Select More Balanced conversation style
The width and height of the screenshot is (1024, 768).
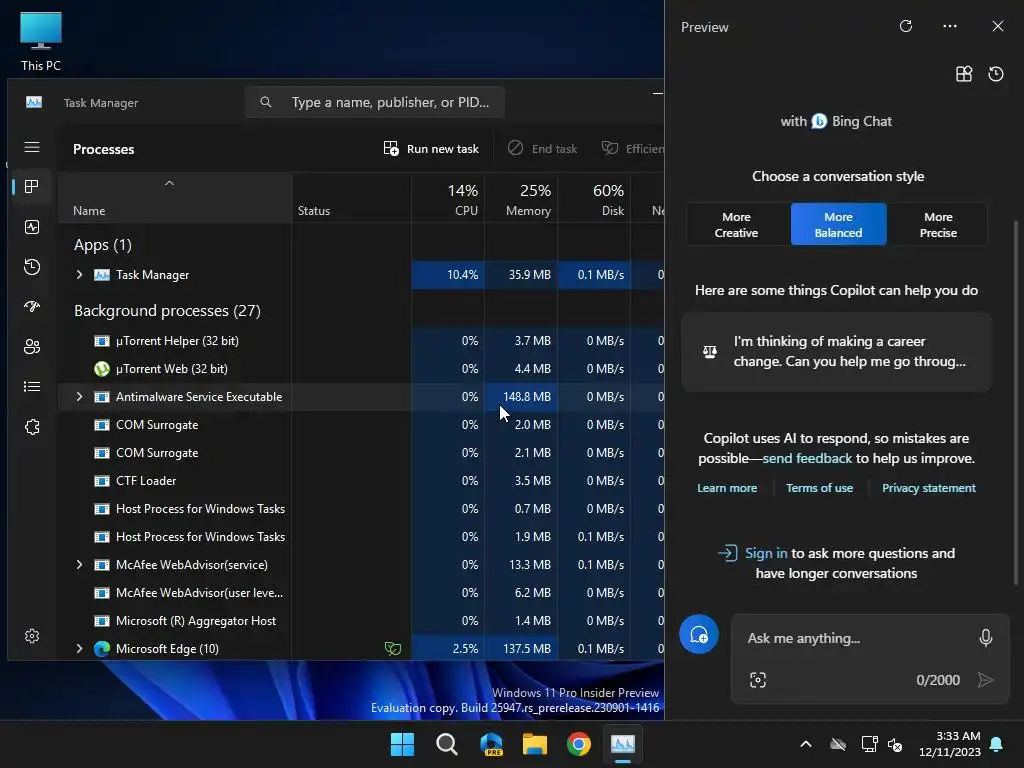(839, 225)
